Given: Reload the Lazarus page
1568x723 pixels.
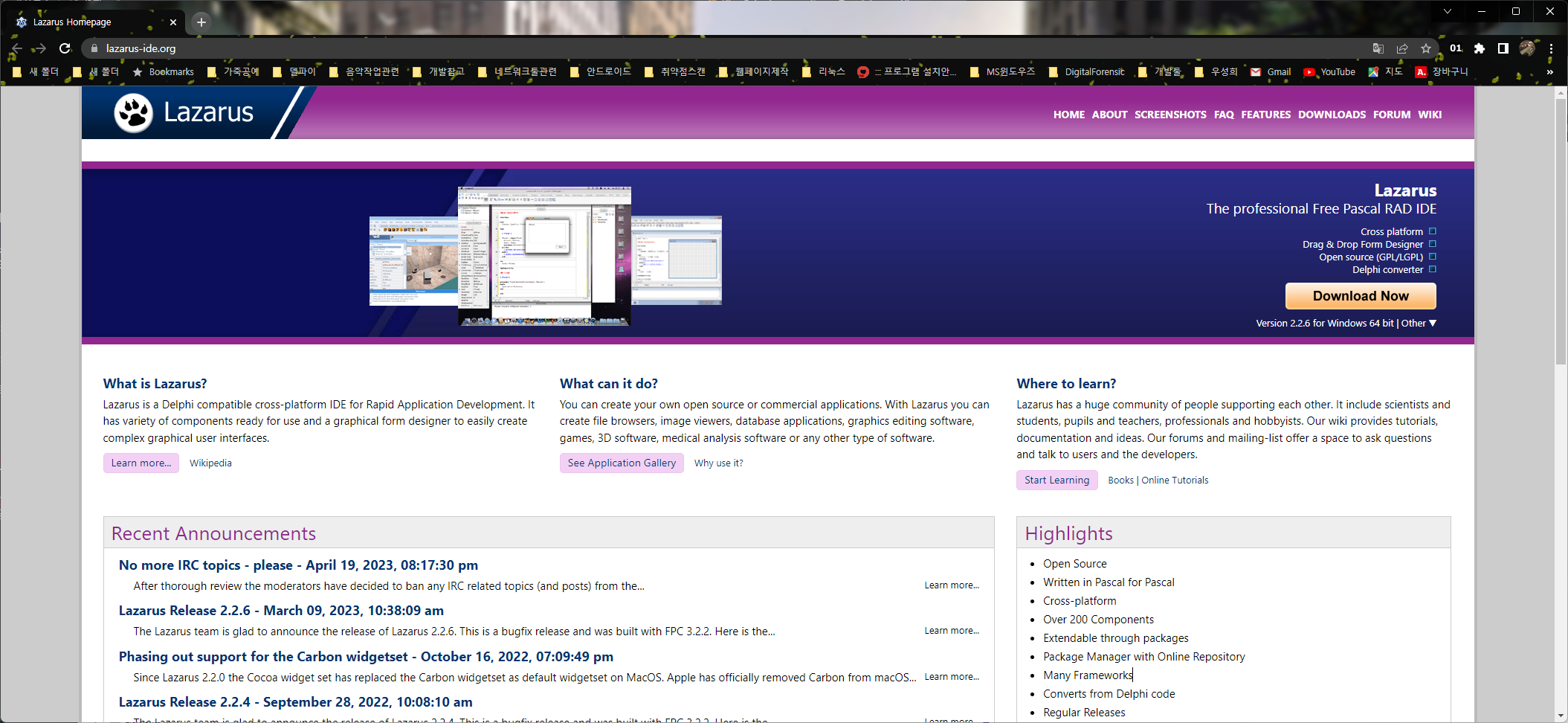Looking at the screenshot, I should point(65,48).
